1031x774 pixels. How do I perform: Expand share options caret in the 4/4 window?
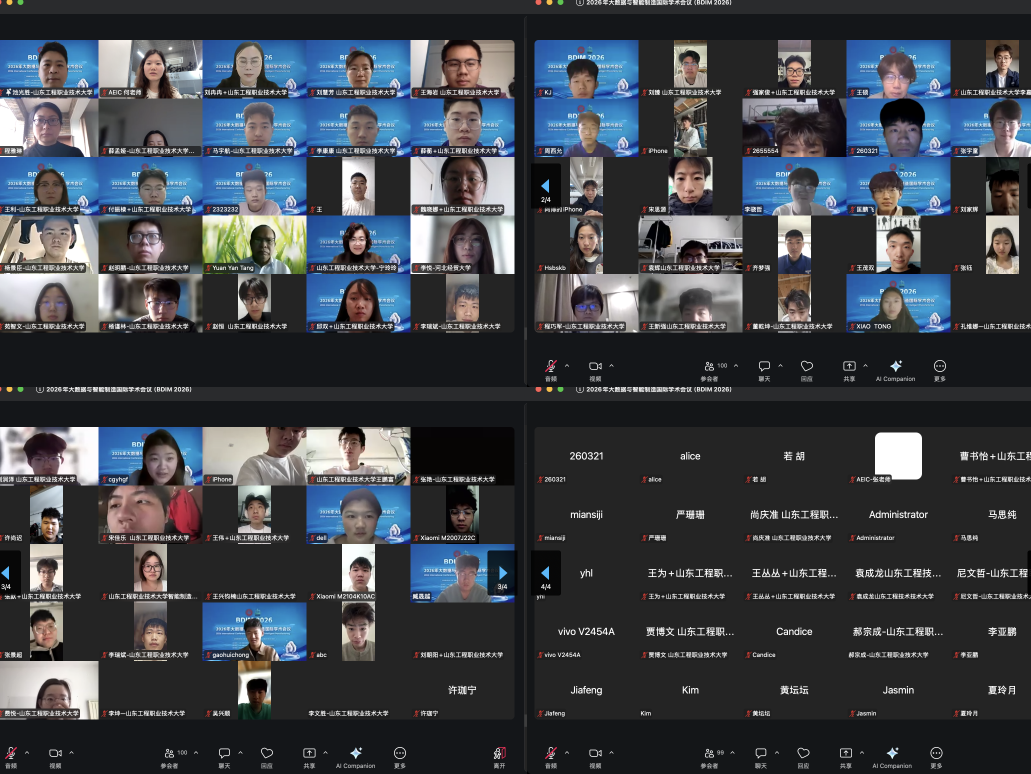(862, 753)
